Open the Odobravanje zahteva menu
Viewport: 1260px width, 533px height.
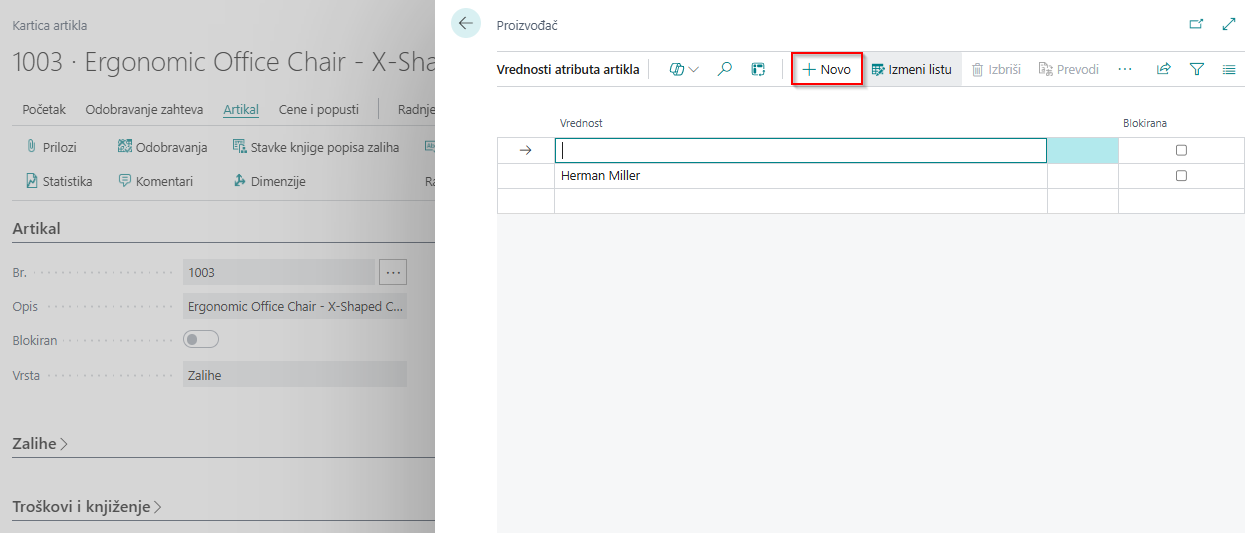coord(144,109)
